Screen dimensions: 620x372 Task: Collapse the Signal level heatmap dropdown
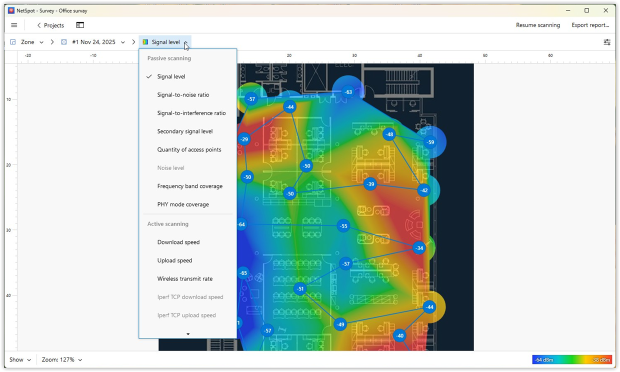pyautogui.click(x=185, y=42)
